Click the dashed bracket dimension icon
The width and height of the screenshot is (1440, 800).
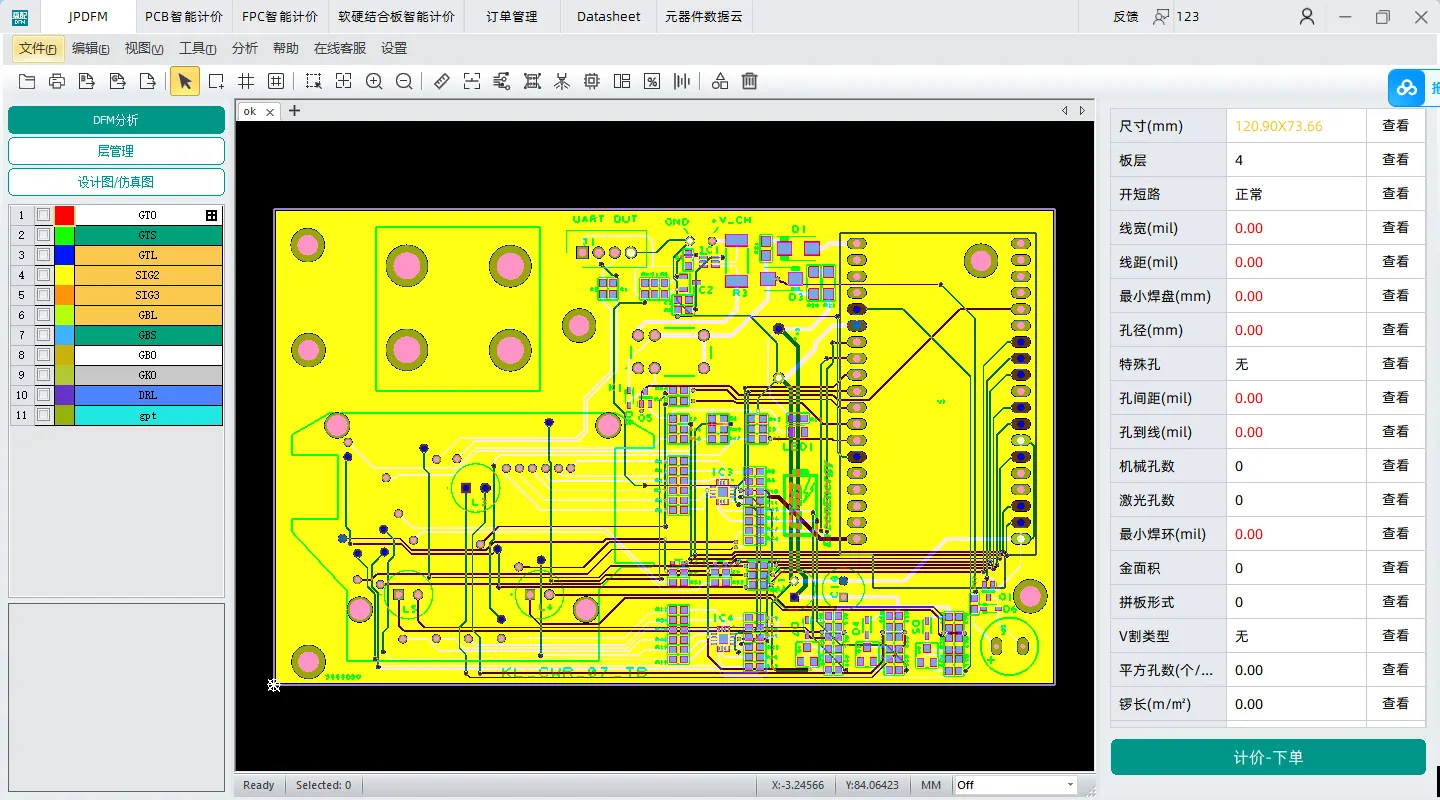point(472,82)
